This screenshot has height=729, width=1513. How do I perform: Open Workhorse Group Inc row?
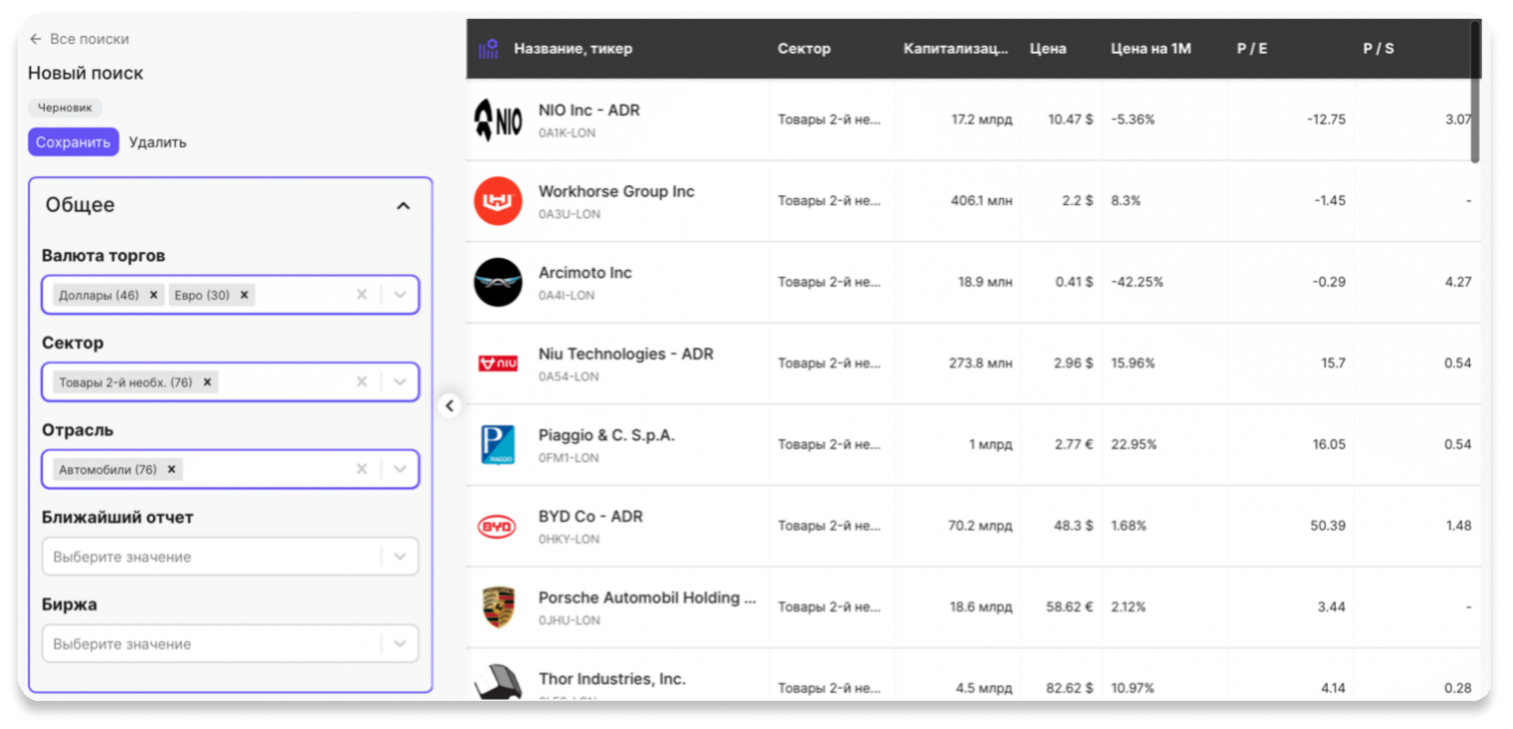tap(973, 201)
